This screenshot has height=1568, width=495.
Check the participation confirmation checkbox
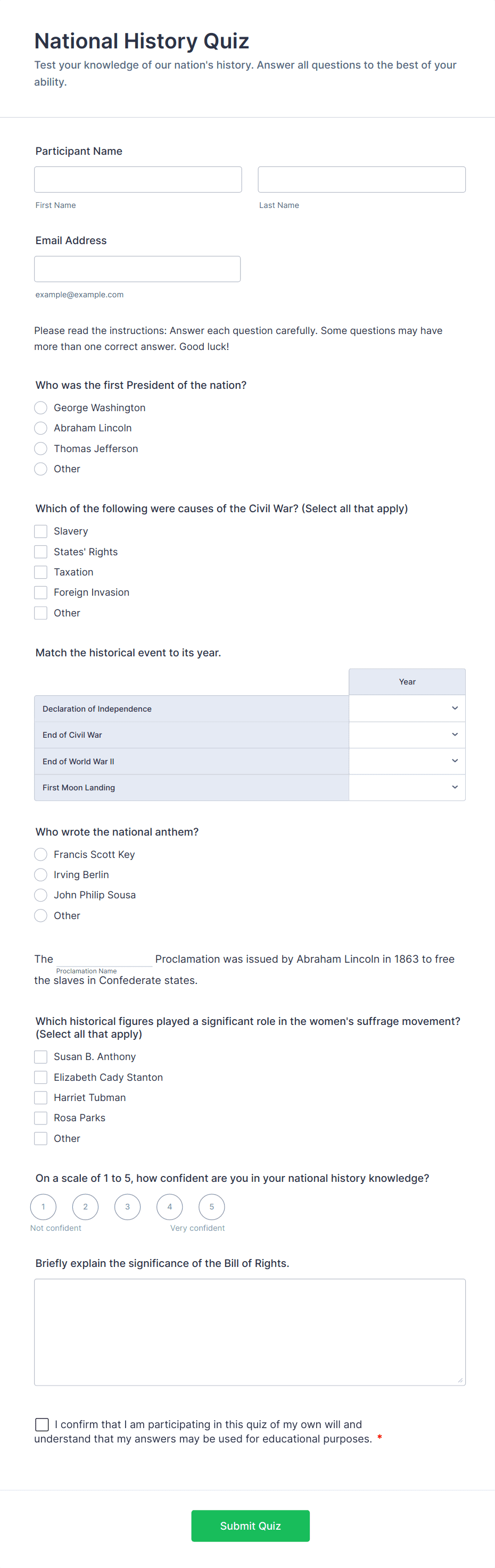(x=42, y=1424)
